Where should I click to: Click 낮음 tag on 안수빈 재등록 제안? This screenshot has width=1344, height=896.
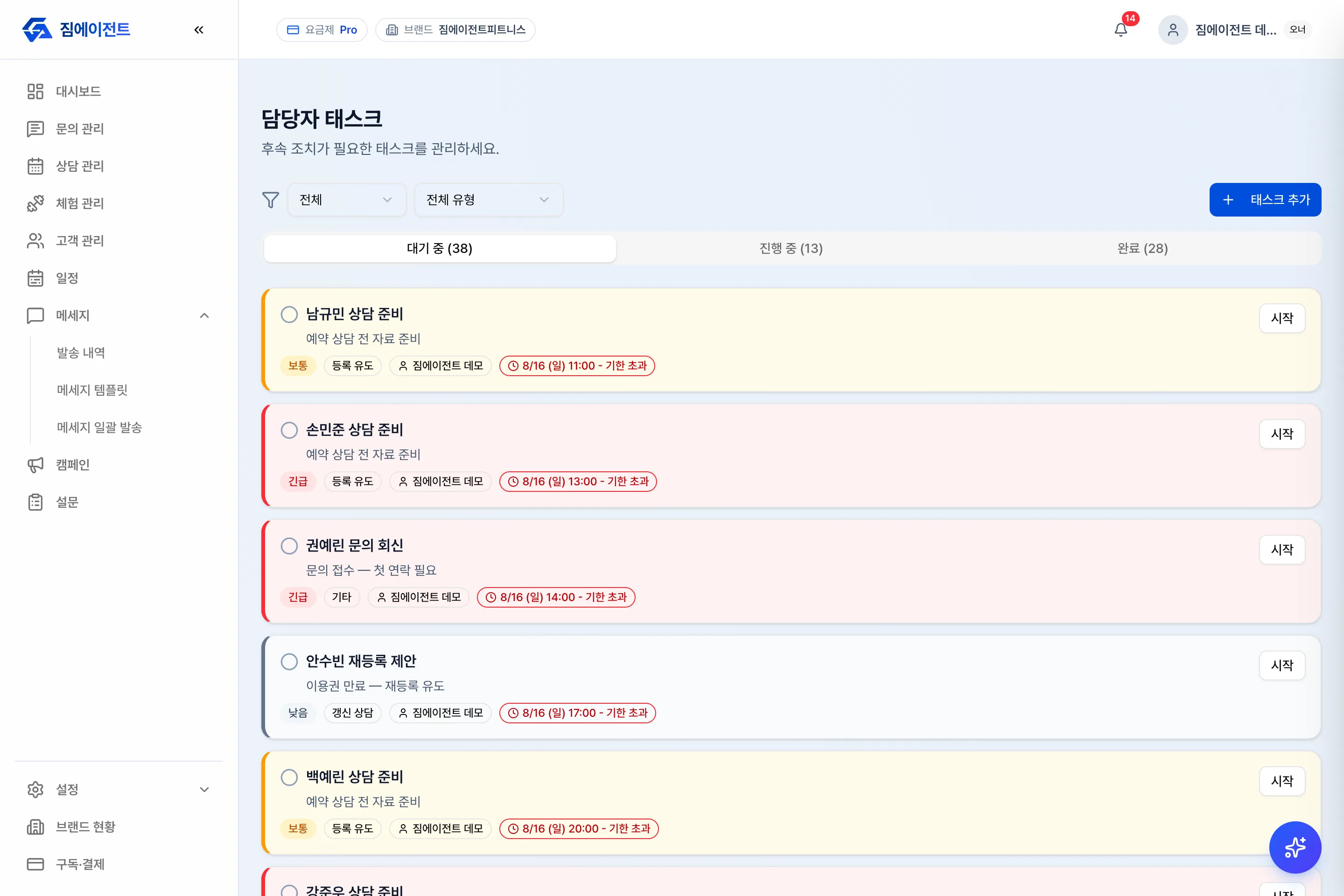coord(298,713)
